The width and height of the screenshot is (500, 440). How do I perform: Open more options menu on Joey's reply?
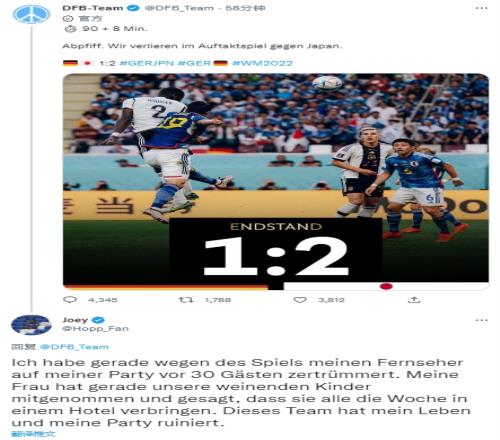click(482, 320)
